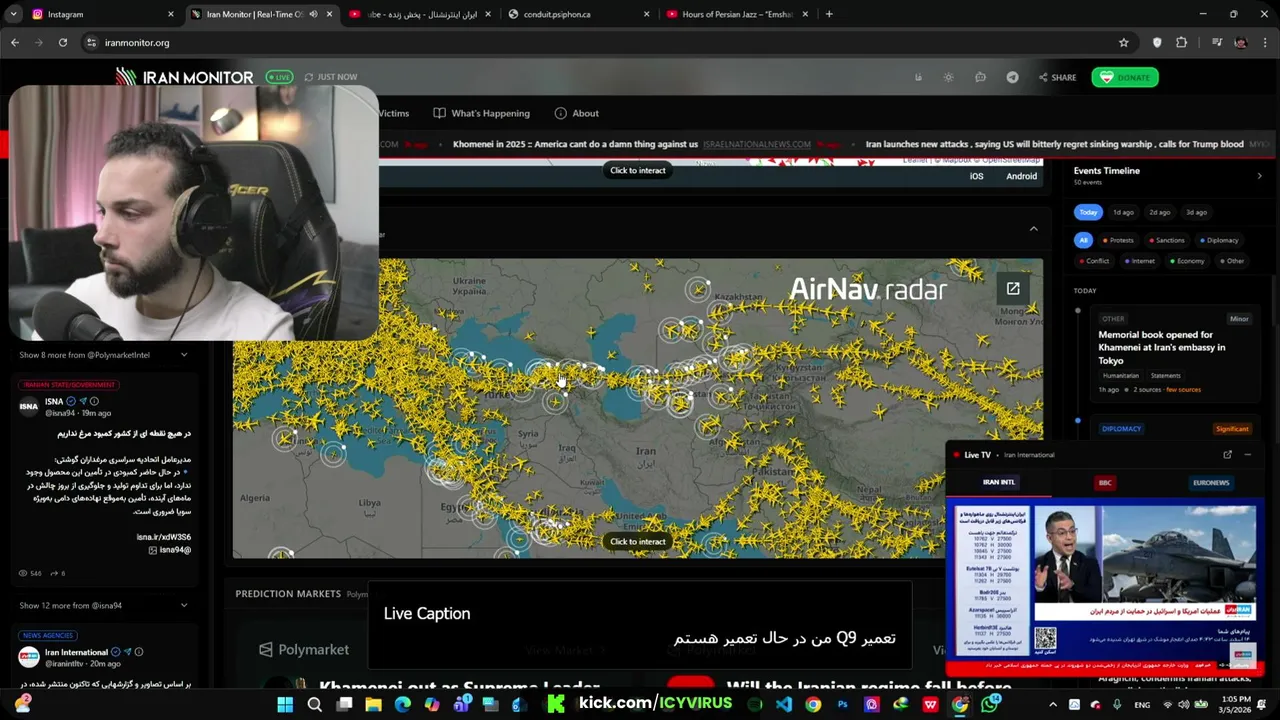This screenshot has height=720, width=1280.
Task: Toggle the Internet category filter
Action: pyautogui.click(x=1139, y=261)
